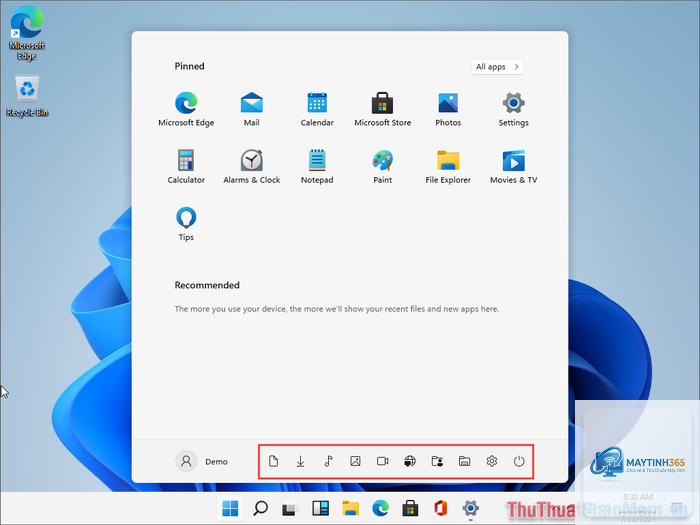Open Microsoft Store from taskbar

tap(410, 508)
